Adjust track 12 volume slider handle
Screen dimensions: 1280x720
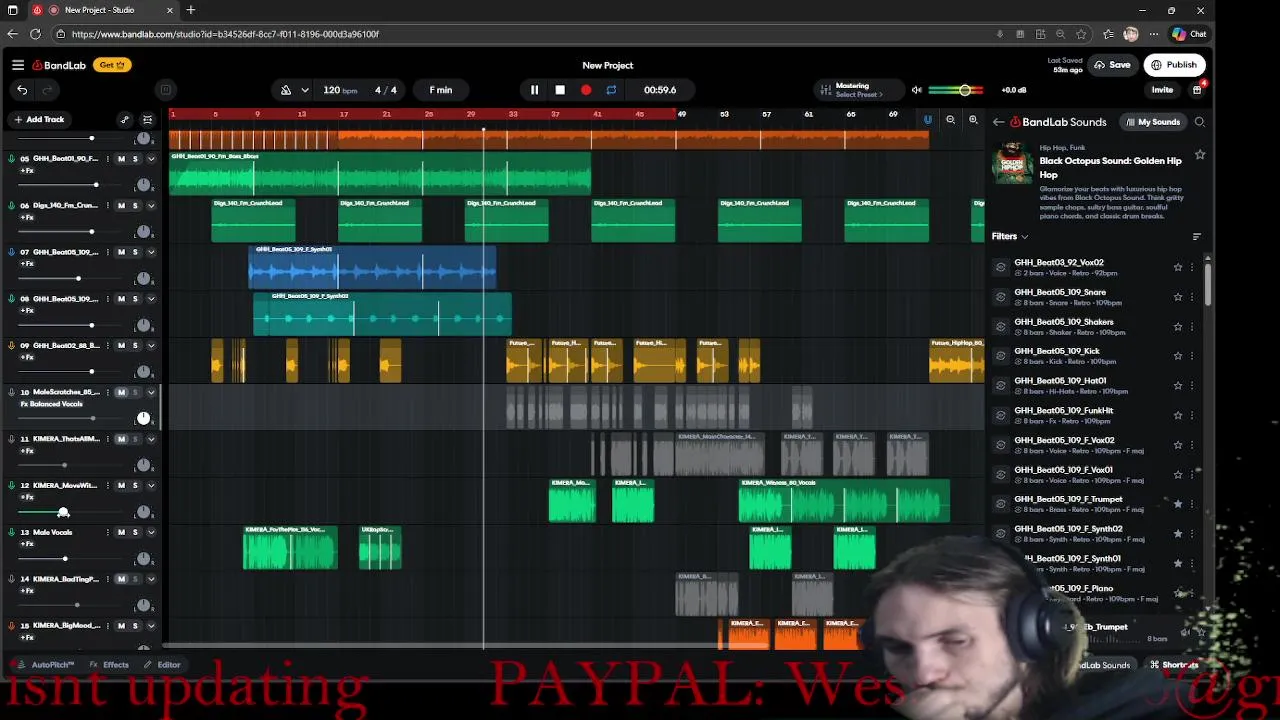tap(63, 512)
